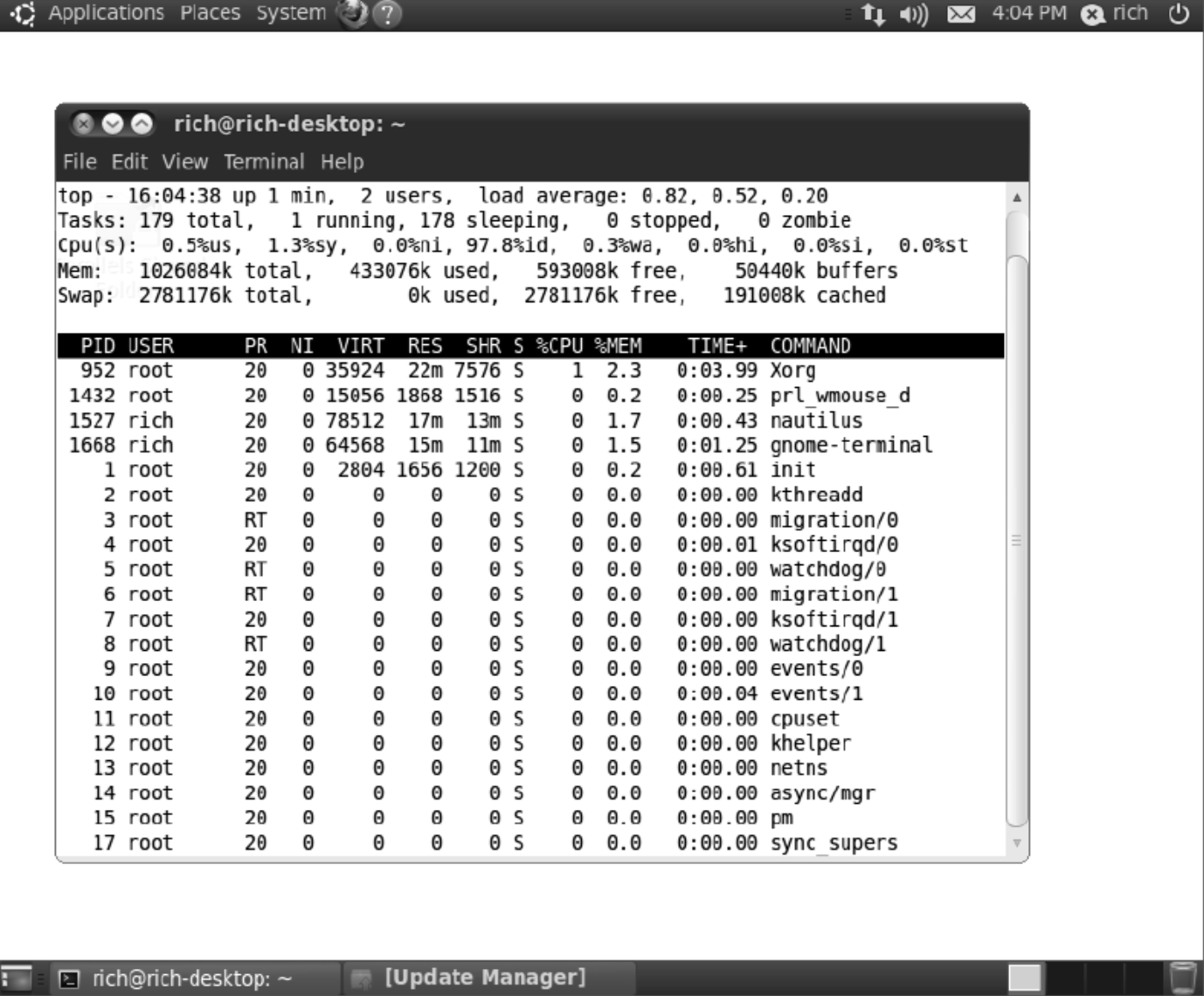Click the terminal scrollbar up arrow
This screenshot has height=996, width=1204.
(x=1017, y=197)
